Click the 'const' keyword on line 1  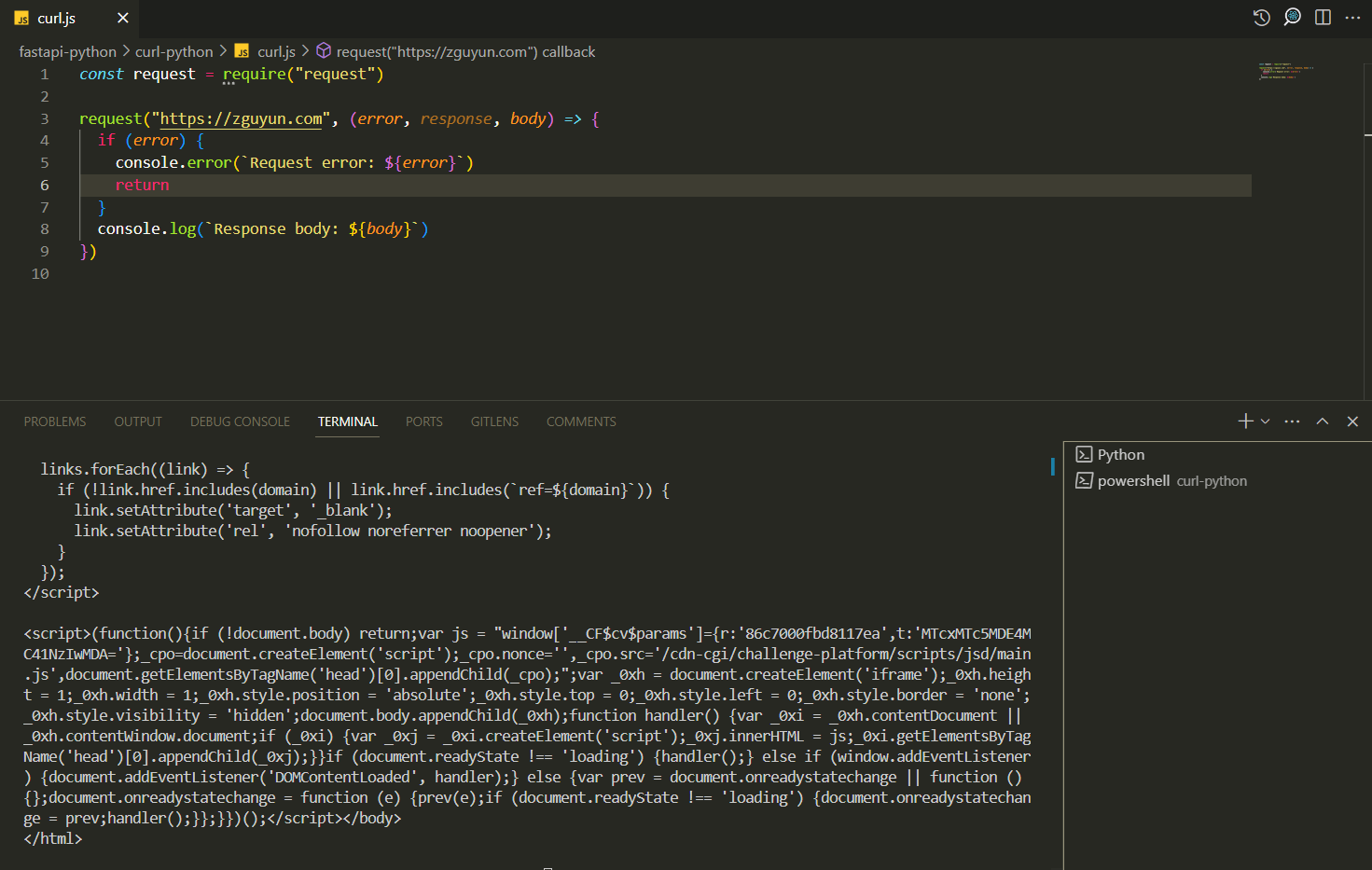[x=102, y=75]
